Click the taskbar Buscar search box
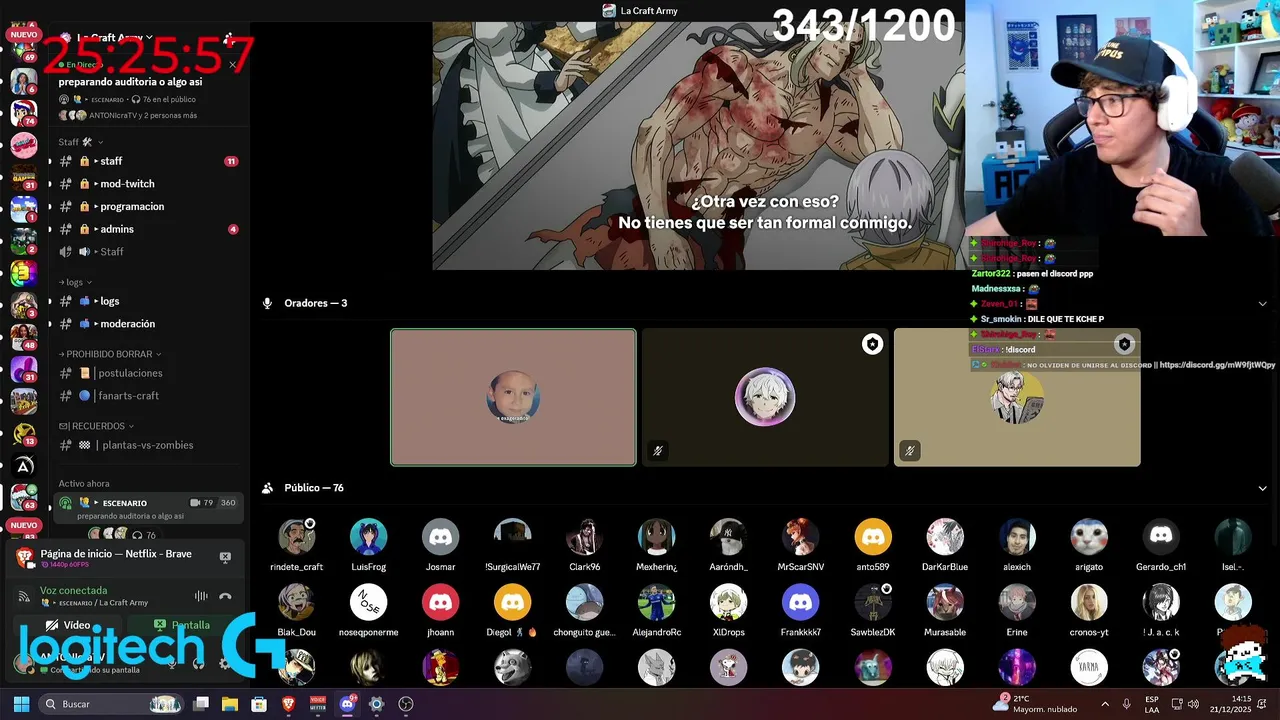 click(112, 704)
